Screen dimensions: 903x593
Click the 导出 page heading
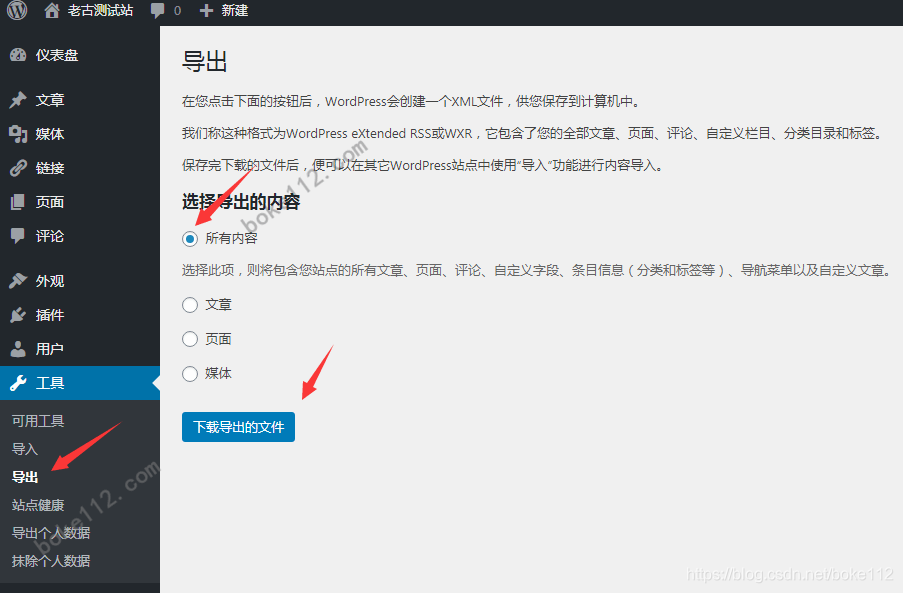[204, 61]
